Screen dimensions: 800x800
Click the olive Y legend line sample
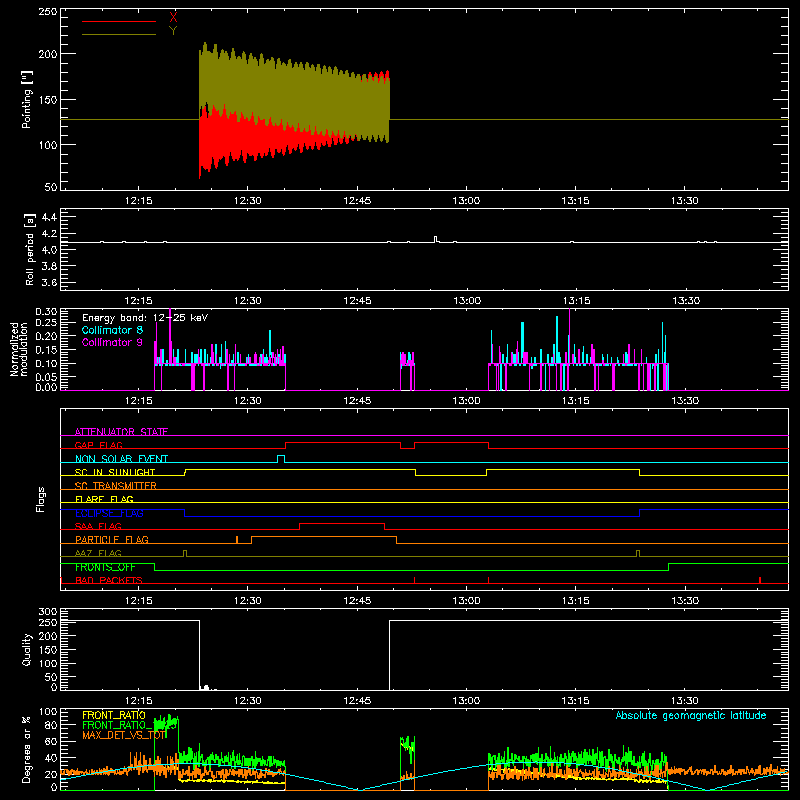[119, 34]
